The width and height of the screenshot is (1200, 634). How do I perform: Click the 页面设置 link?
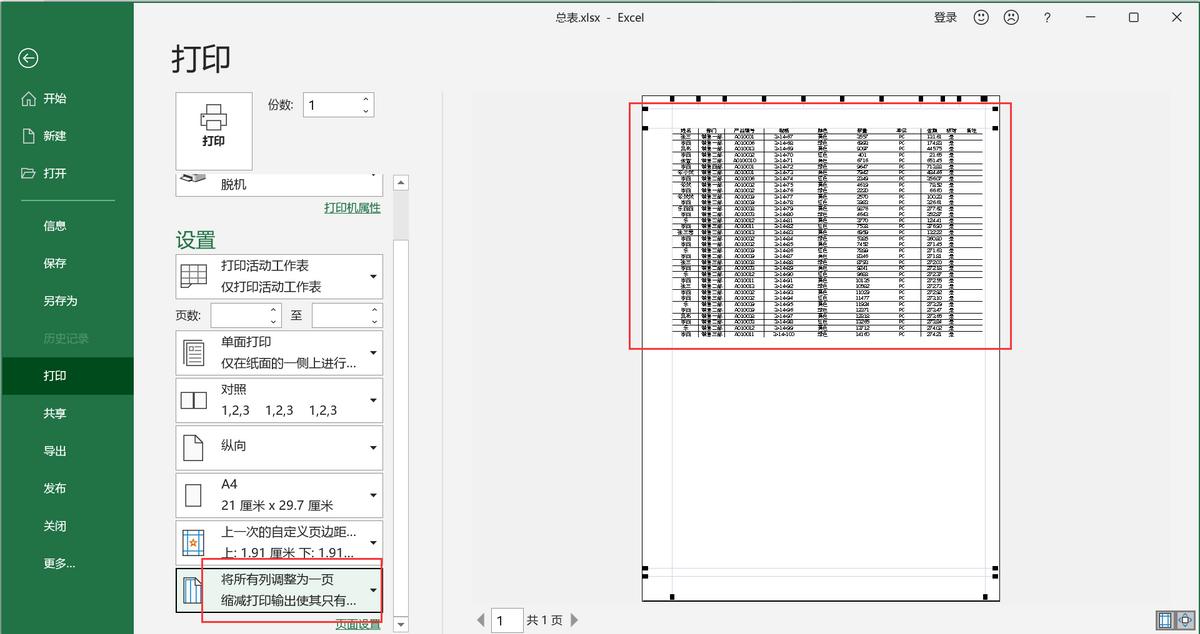(358, 625)
